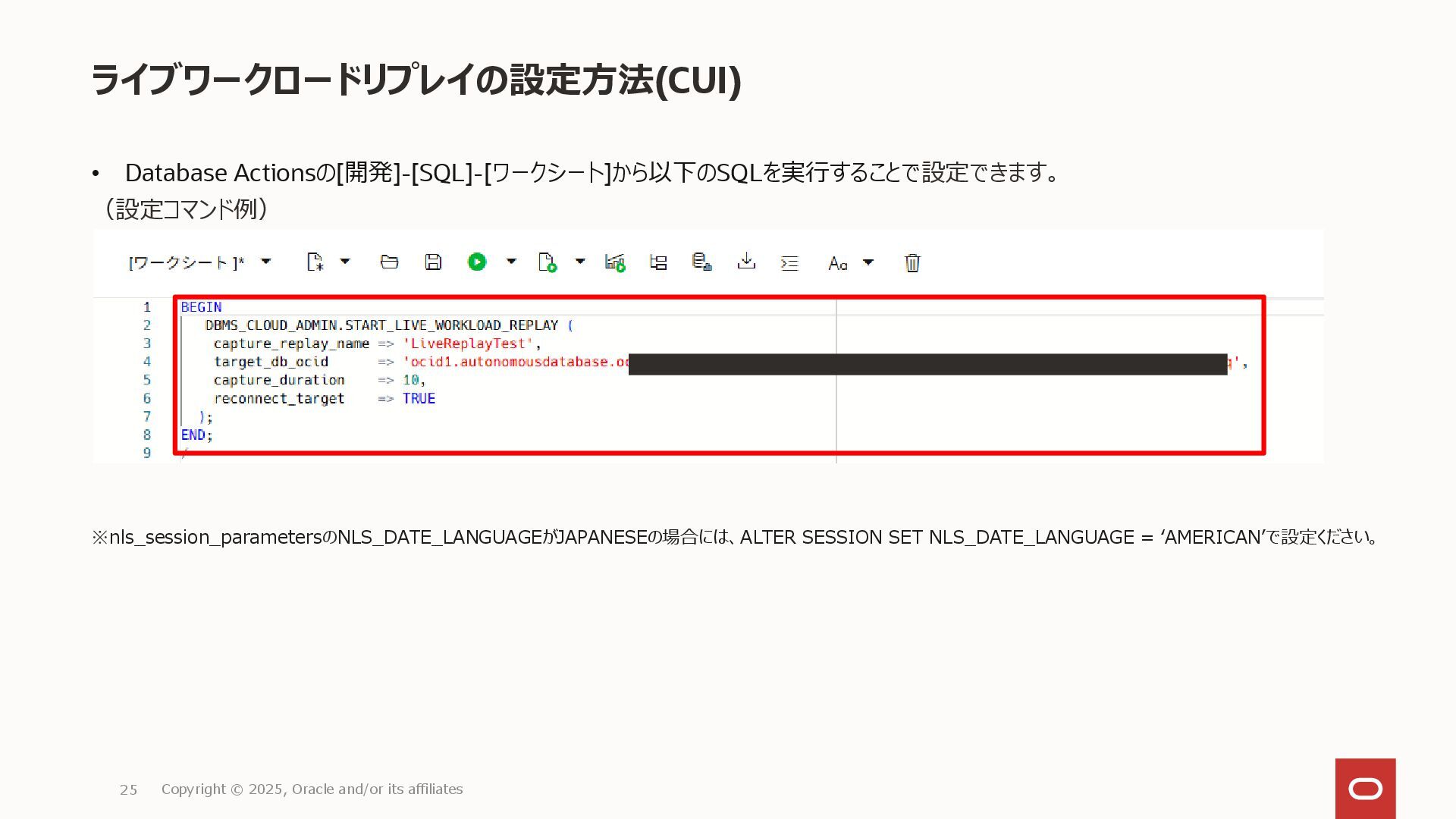This screenshot has height=819, width=1456.
Task: Click the Data Load database icon
Action: (701, 262)
